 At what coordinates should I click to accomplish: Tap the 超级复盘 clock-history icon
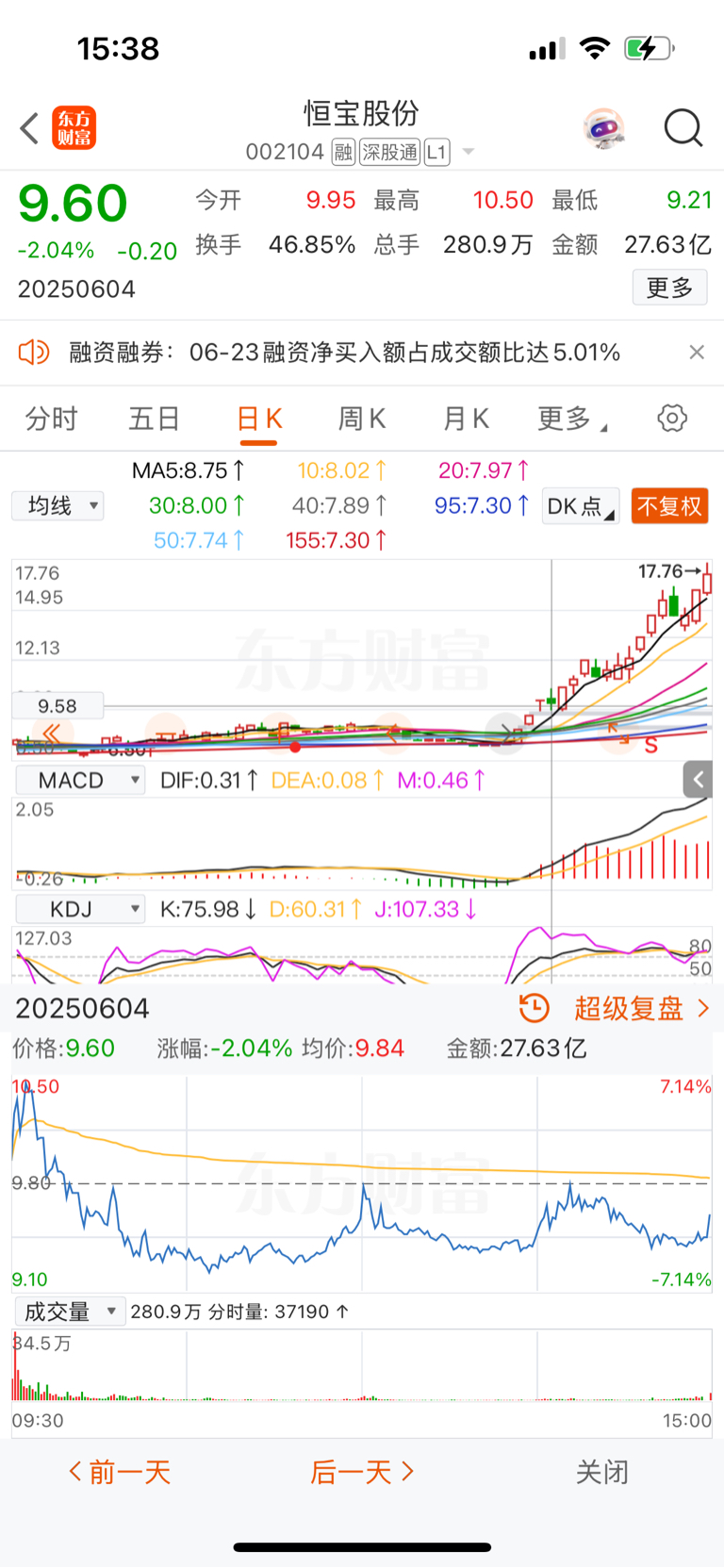pos(535,1008)
